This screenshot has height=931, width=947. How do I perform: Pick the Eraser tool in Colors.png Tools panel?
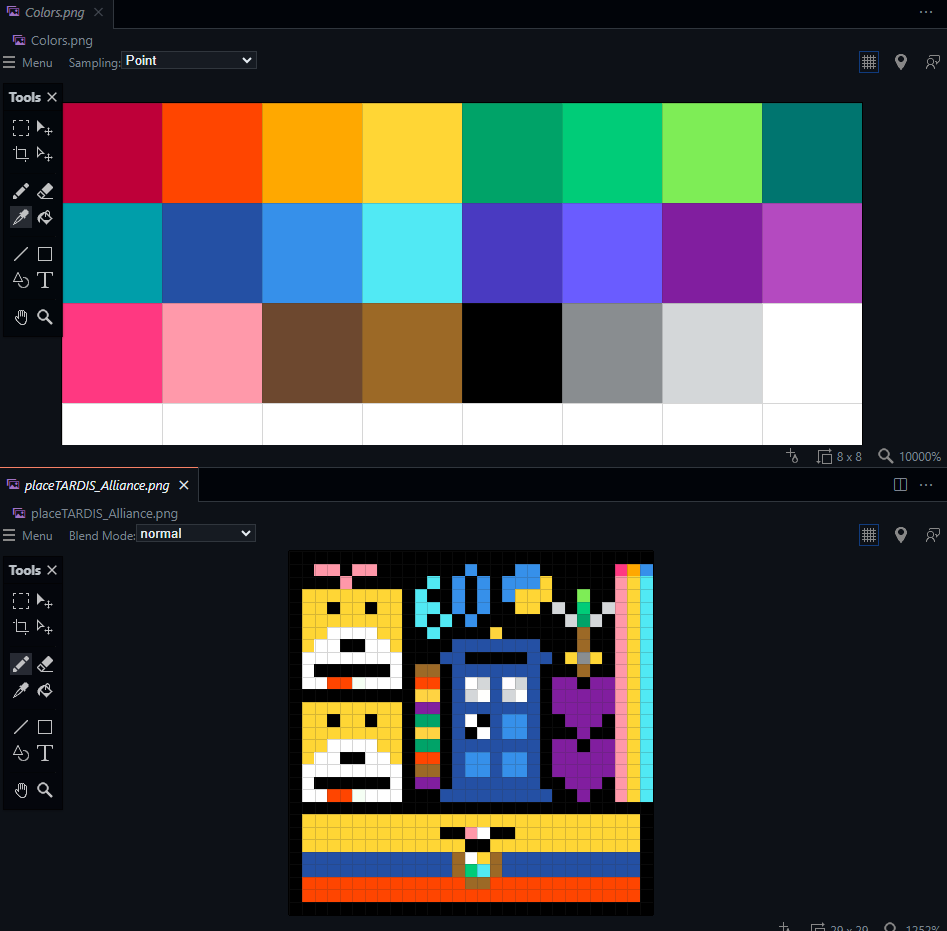point(45,191)
